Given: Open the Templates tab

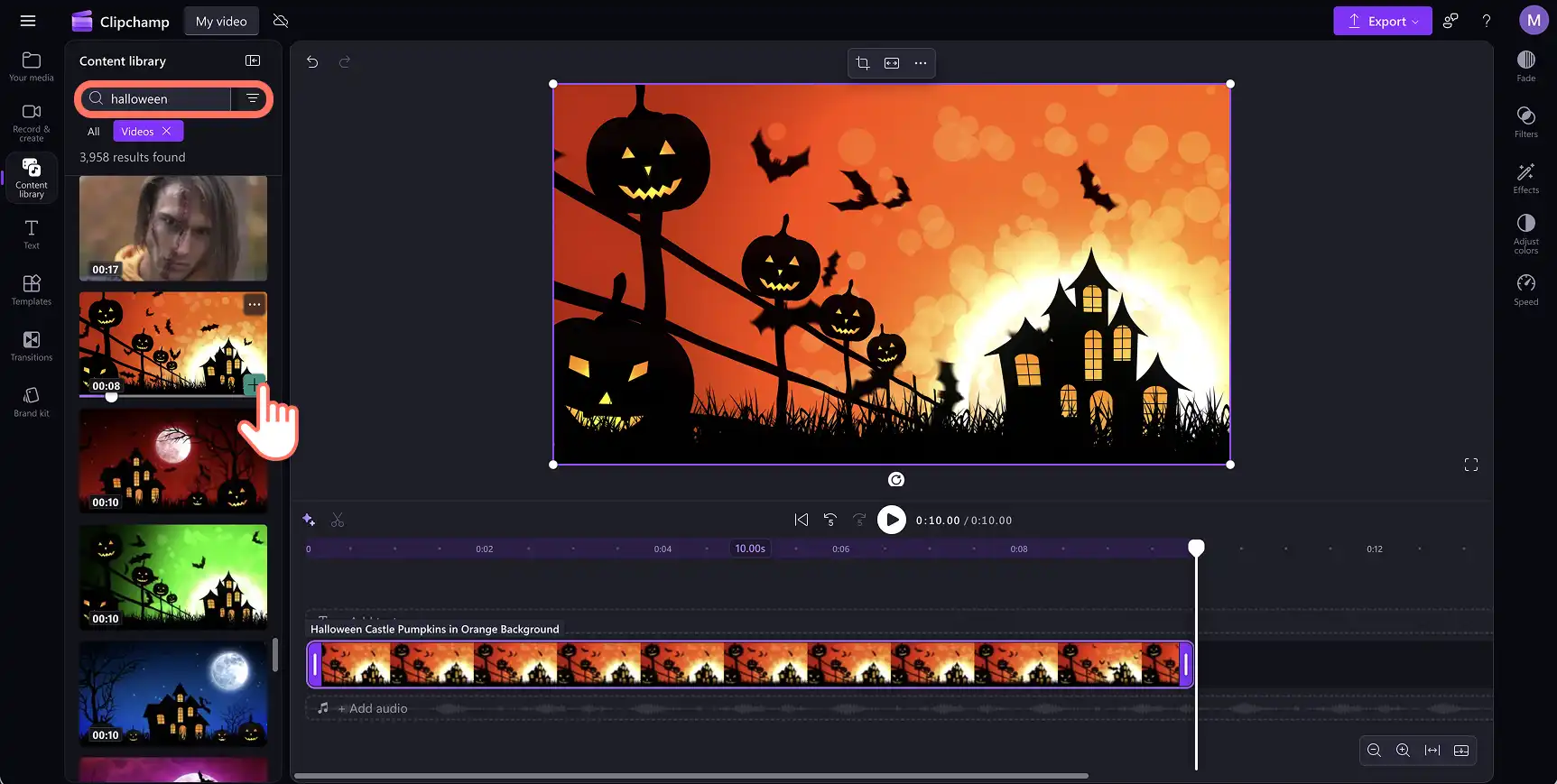Looking at the screenshot, I should (32, 290).
